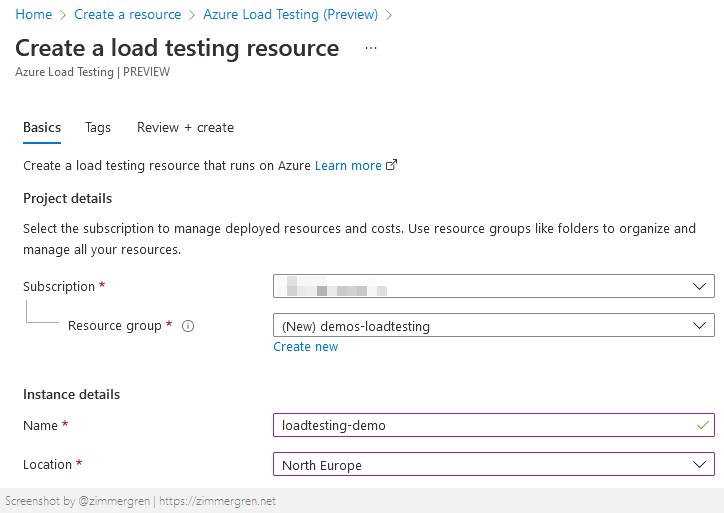The height and width of the screenshot is (513, 724).
Task: Click the Create new link
Action: pos(305,347)
